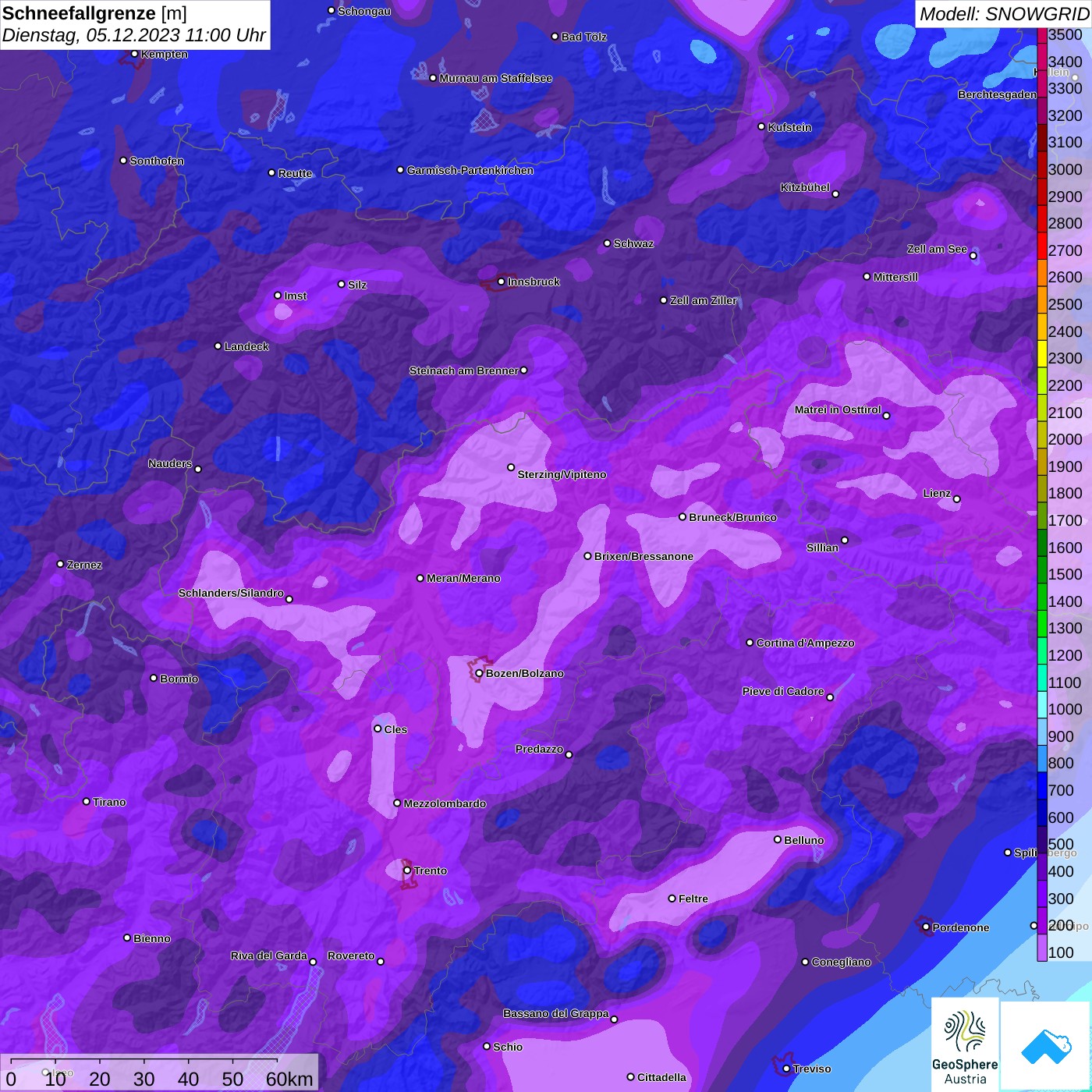Click the Schio location dot

pos(487,1047)
